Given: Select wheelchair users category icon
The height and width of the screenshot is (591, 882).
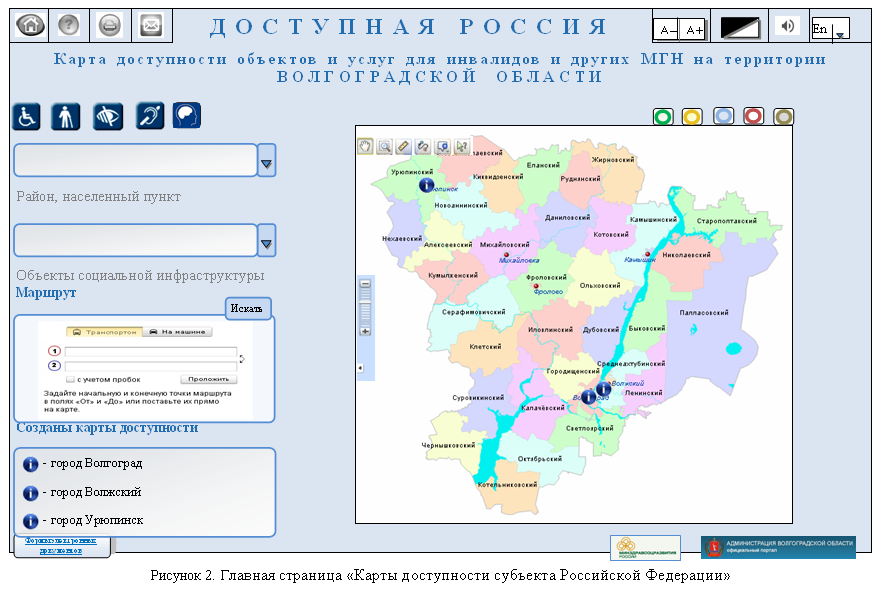Looking at the screenshot, I should [x=26, y=116].
